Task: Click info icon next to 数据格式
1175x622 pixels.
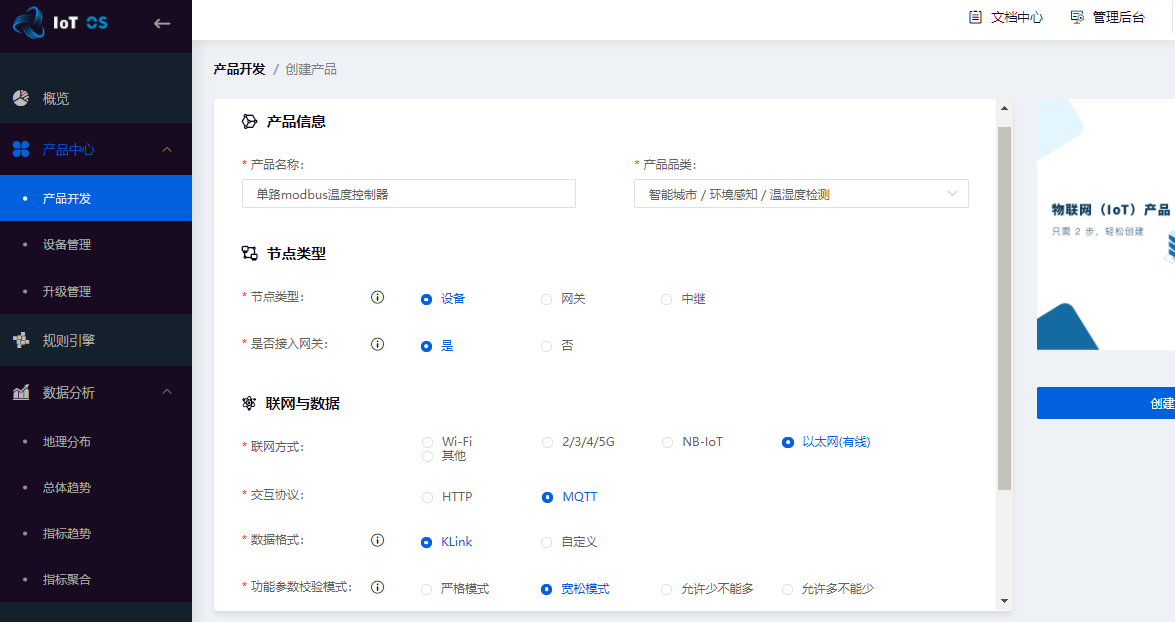Action: click(x=378, y=540)
